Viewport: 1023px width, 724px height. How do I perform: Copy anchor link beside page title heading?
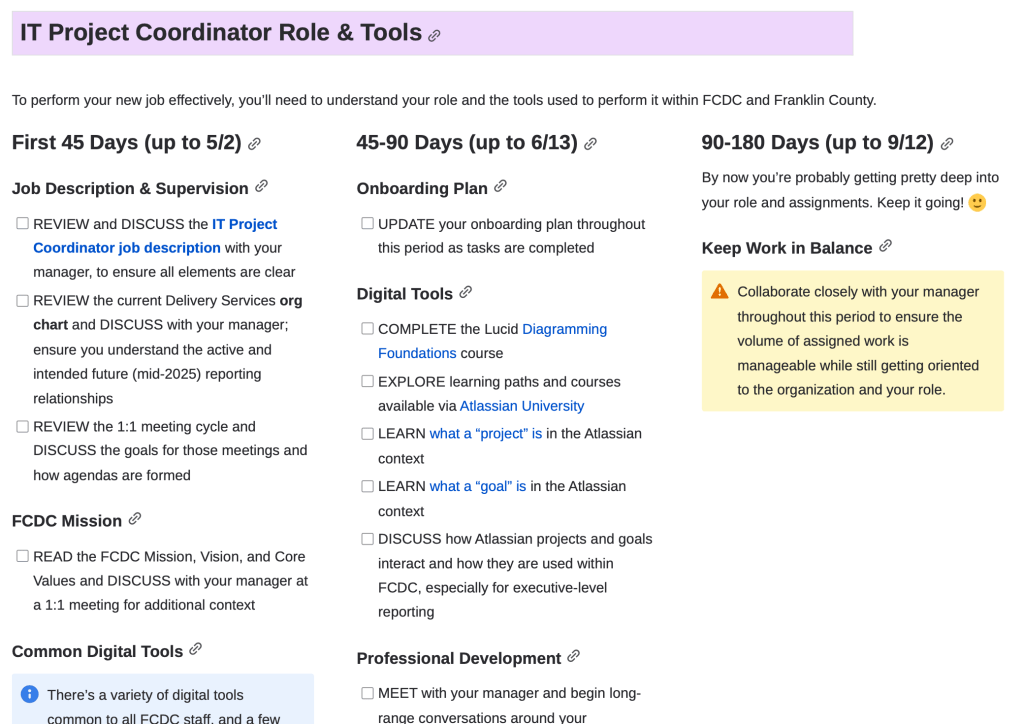point(434,36)
